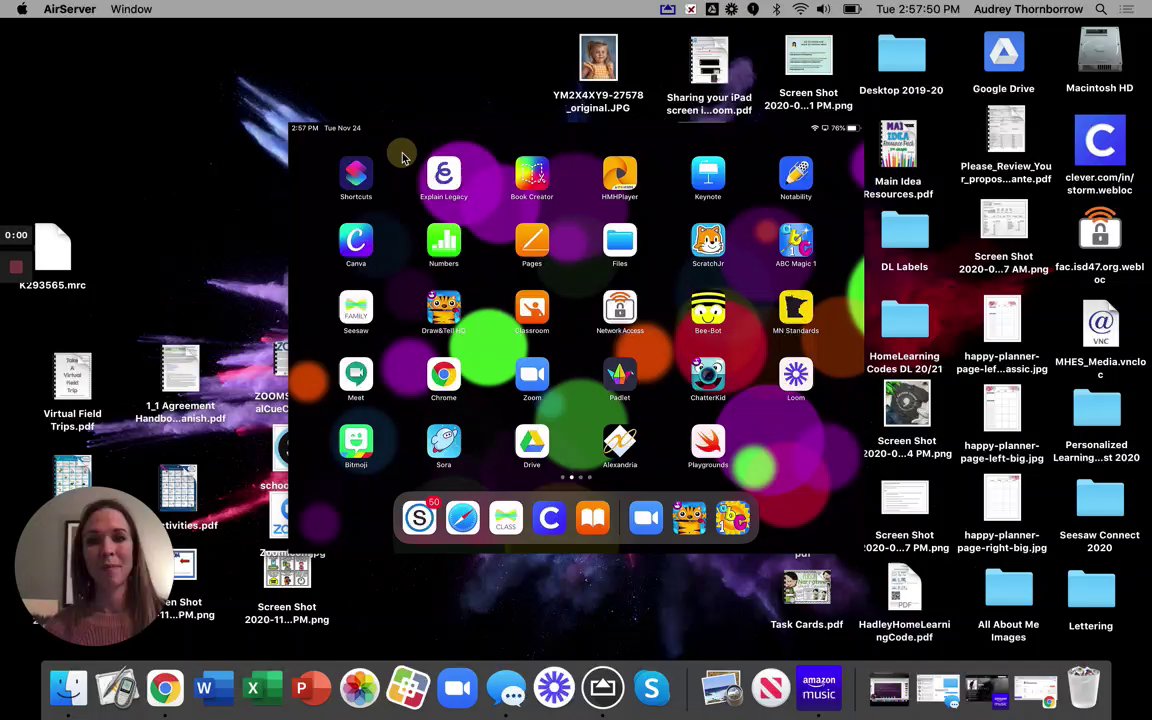This screenshot has height=720, width=1152.
Task: Open Safari in the iPad dock
Action: pos(463,518)
